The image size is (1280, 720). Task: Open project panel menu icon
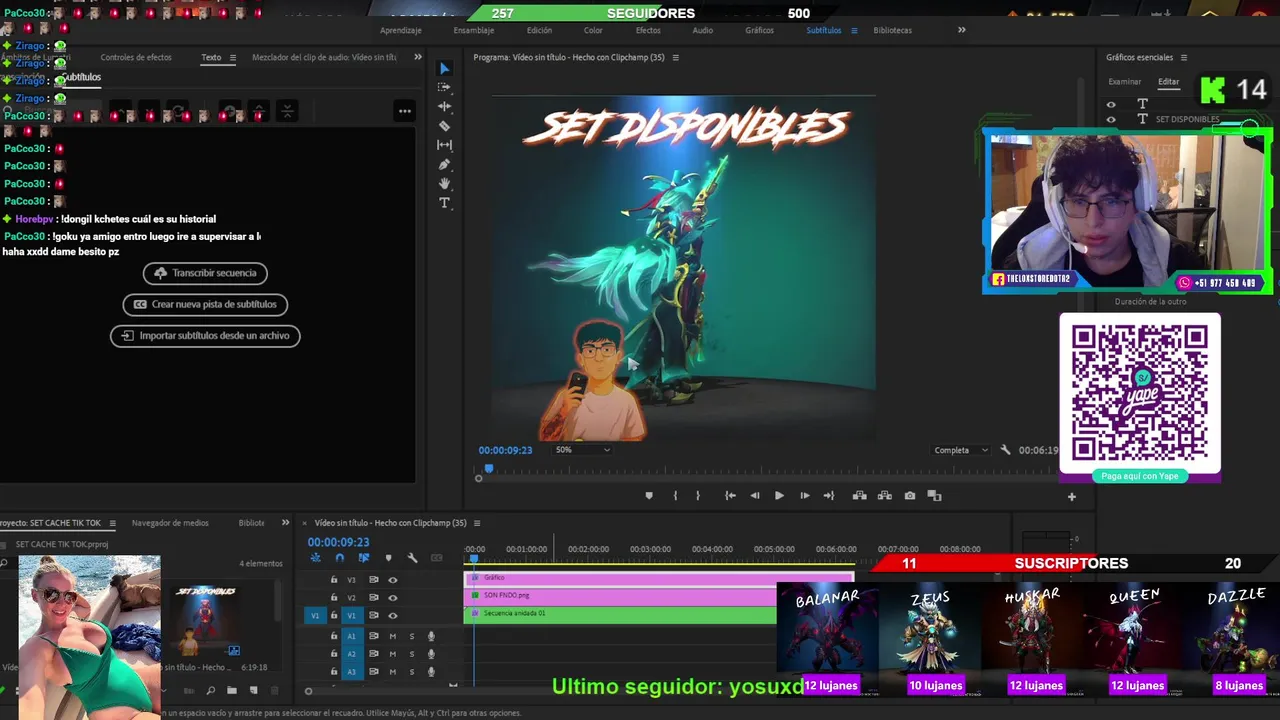tap(112, 523)
